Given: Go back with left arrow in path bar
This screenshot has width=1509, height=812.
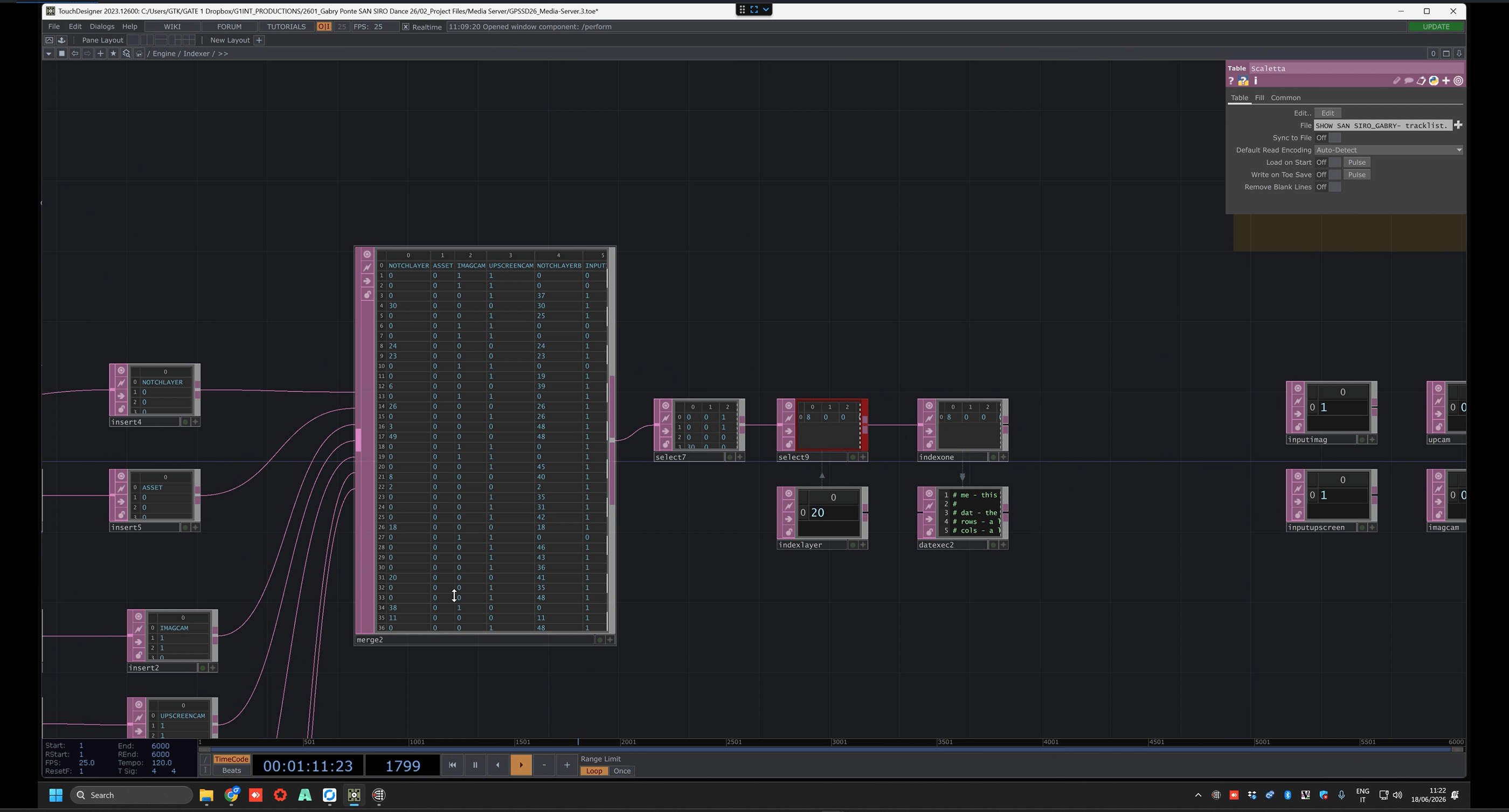Looking at the screenshot, I should (x=74, y=53).
